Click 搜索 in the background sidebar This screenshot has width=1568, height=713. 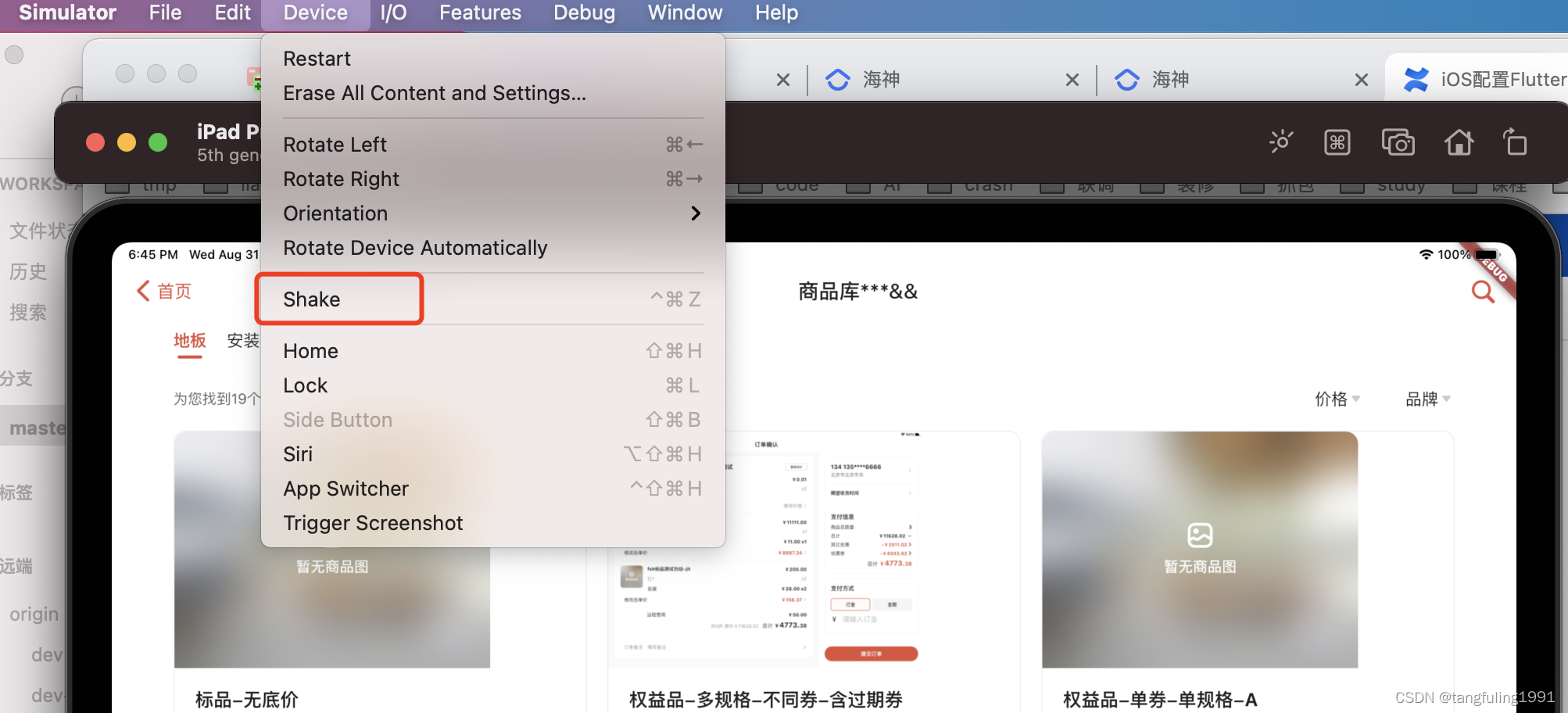[28, 313]
